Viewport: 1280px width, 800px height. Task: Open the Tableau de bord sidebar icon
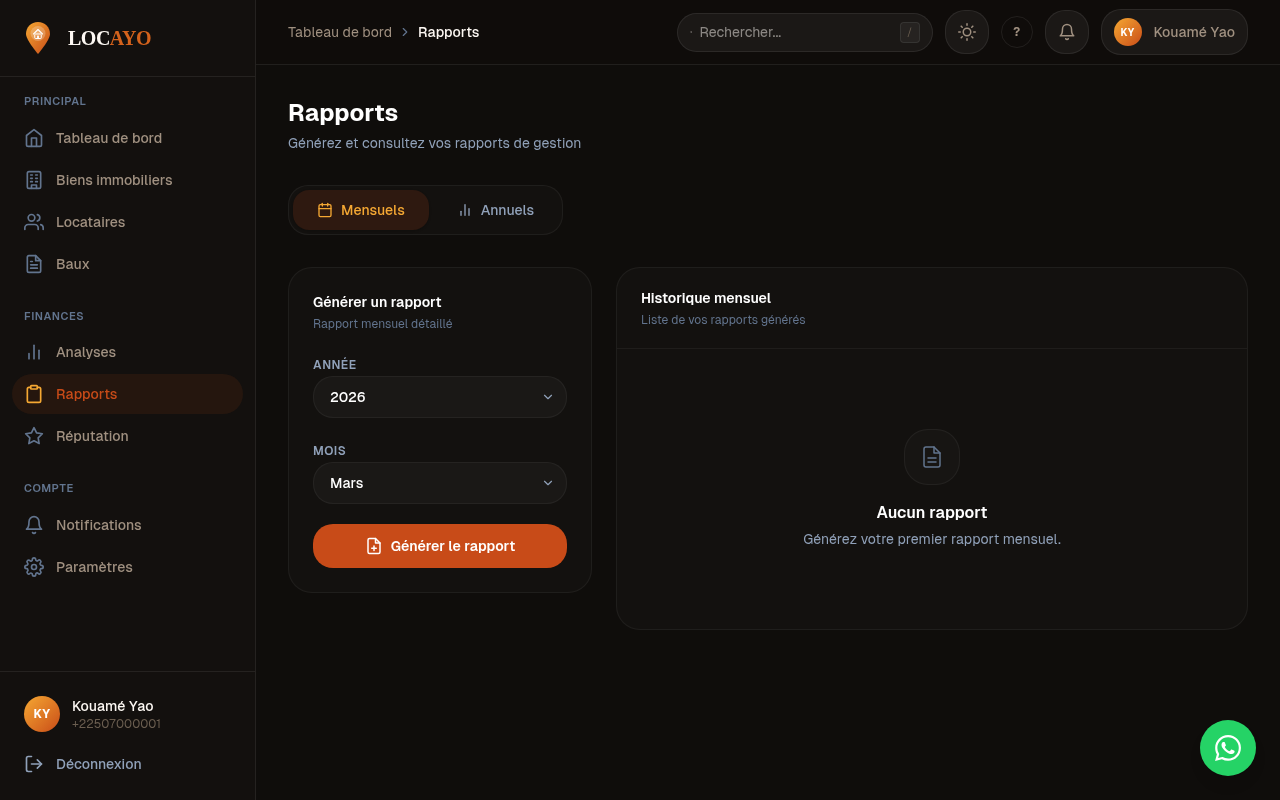[33, 137]
